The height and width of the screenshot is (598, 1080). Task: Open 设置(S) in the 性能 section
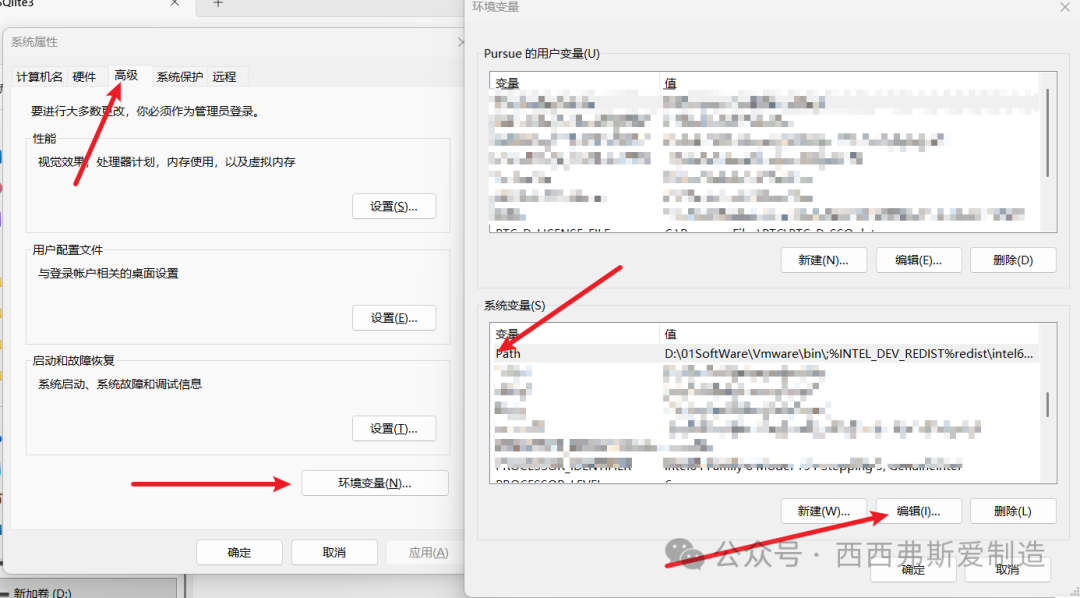tap(394, 207)
